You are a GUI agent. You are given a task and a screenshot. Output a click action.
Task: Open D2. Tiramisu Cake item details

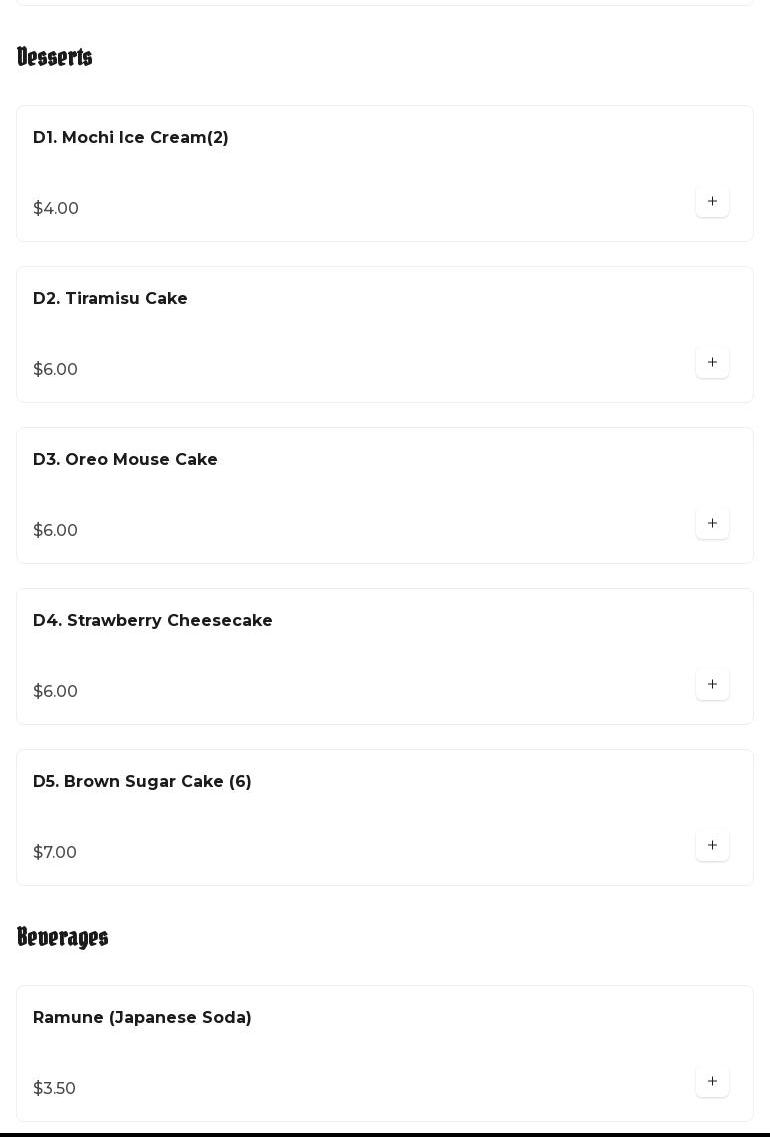[x=110, y=299]
